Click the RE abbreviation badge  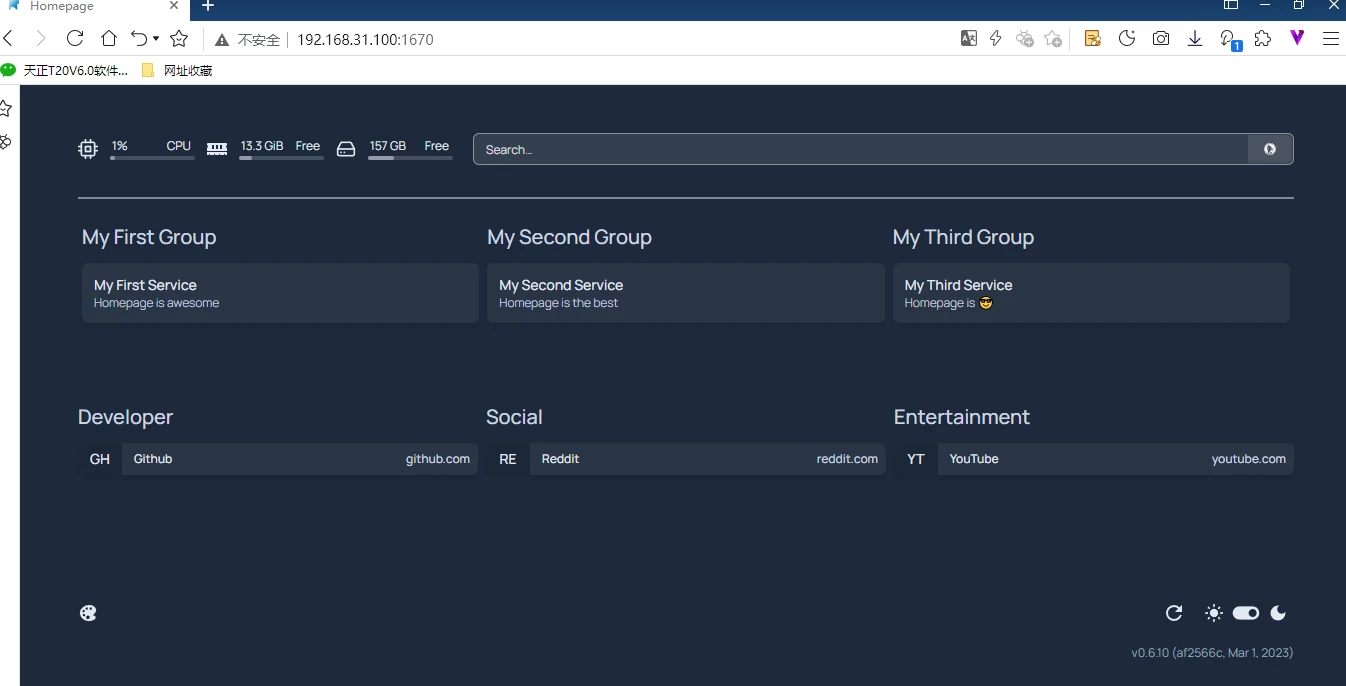pyautogui.click(x=508, y=459)
